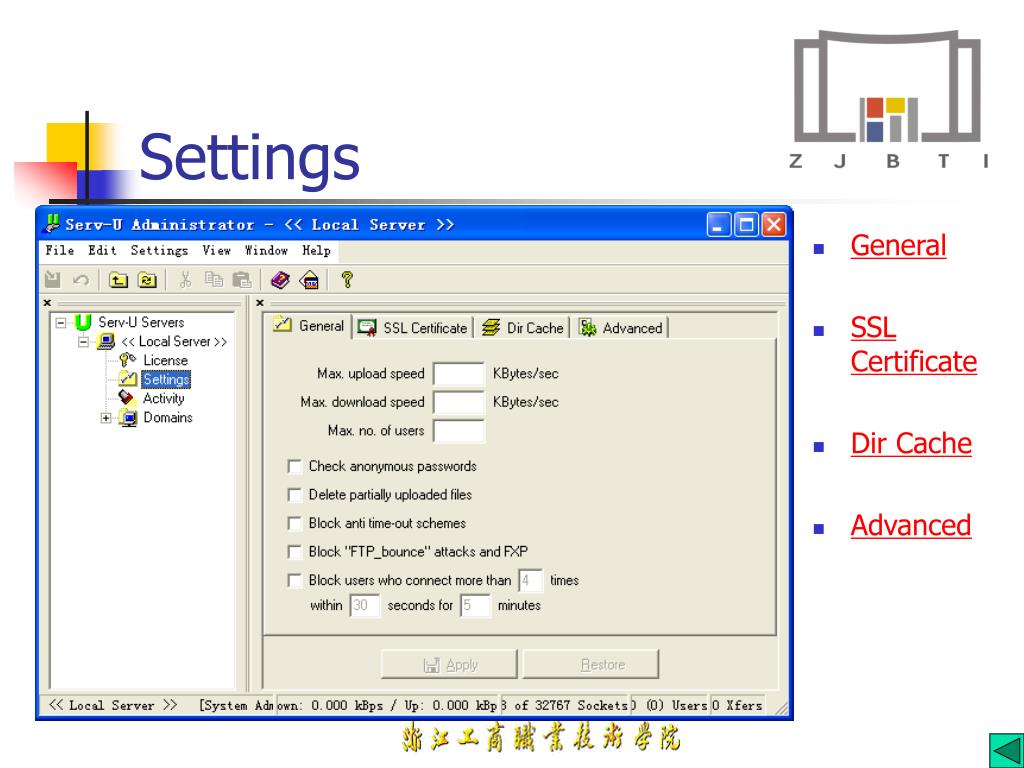Click the question mark help icon

point(347,280)
